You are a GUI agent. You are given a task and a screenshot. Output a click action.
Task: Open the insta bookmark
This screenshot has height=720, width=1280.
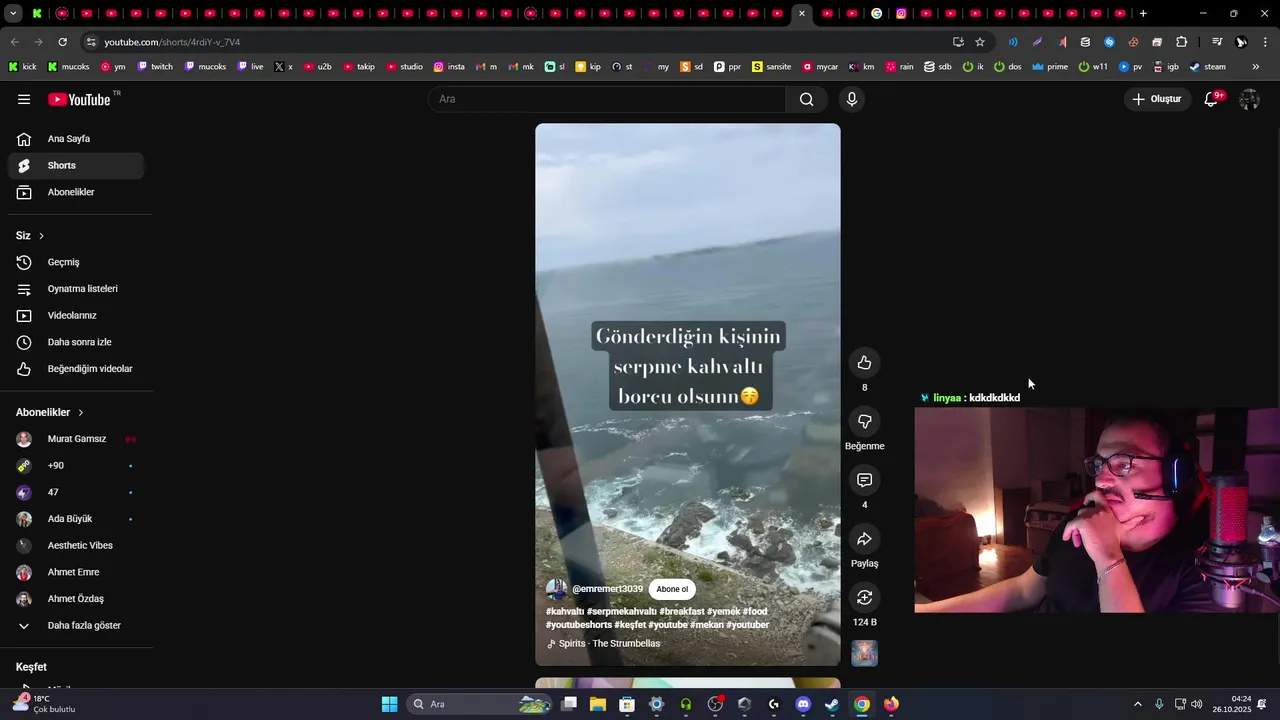coord(449,67)
